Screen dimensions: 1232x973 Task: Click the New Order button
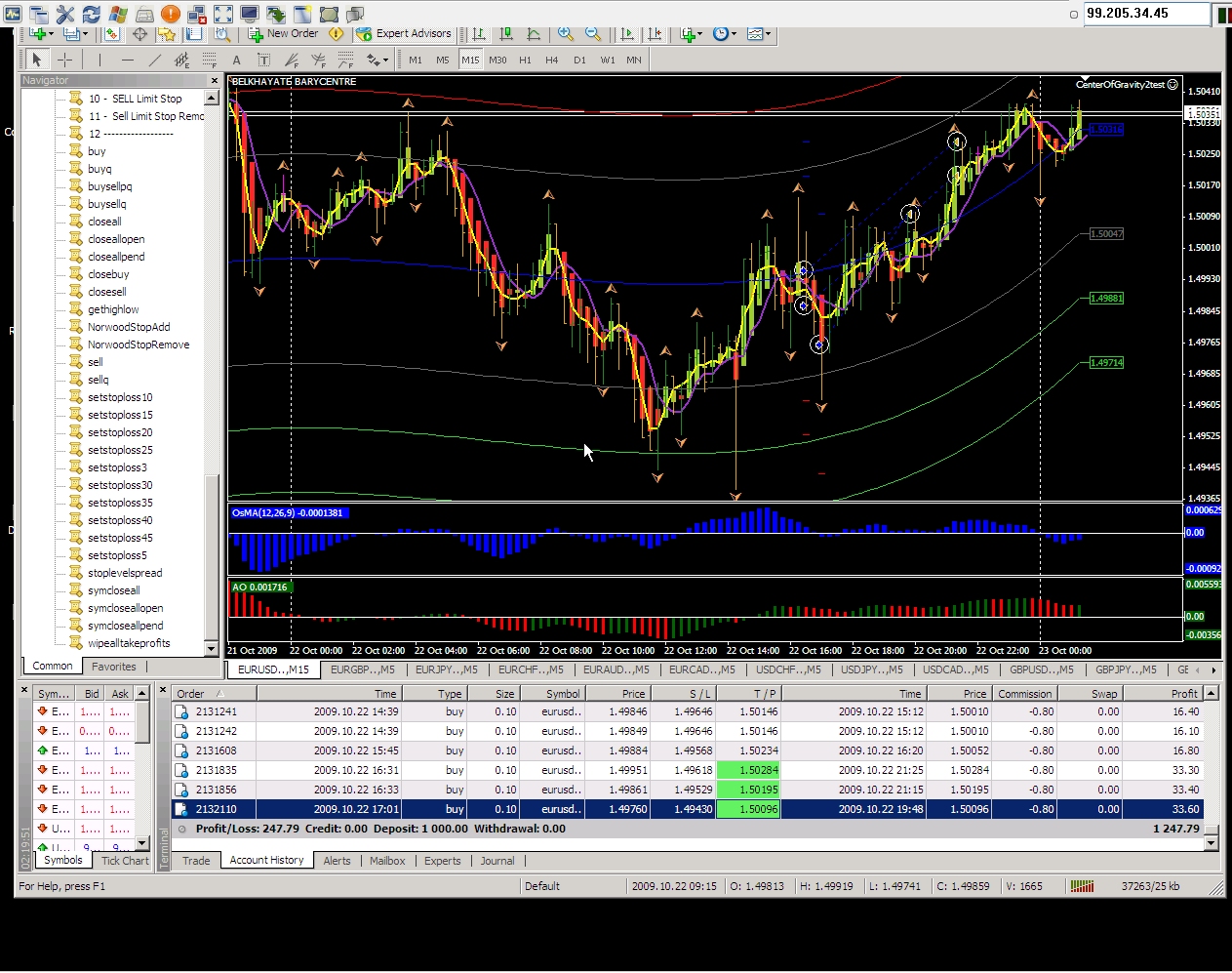[284, 34]
